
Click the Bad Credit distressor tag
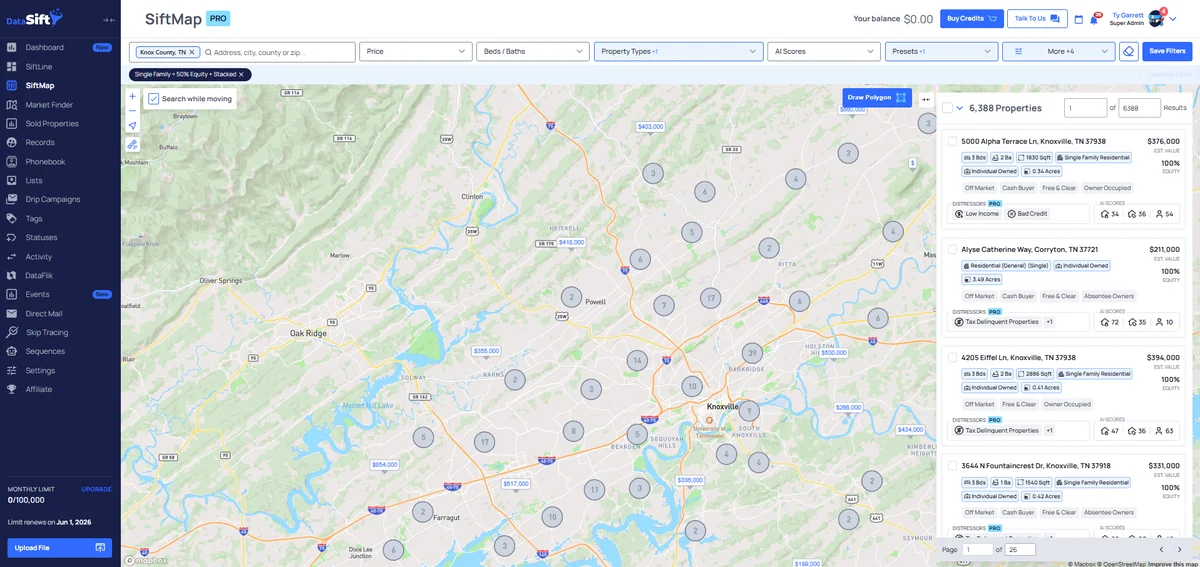tap(1027, 214)
